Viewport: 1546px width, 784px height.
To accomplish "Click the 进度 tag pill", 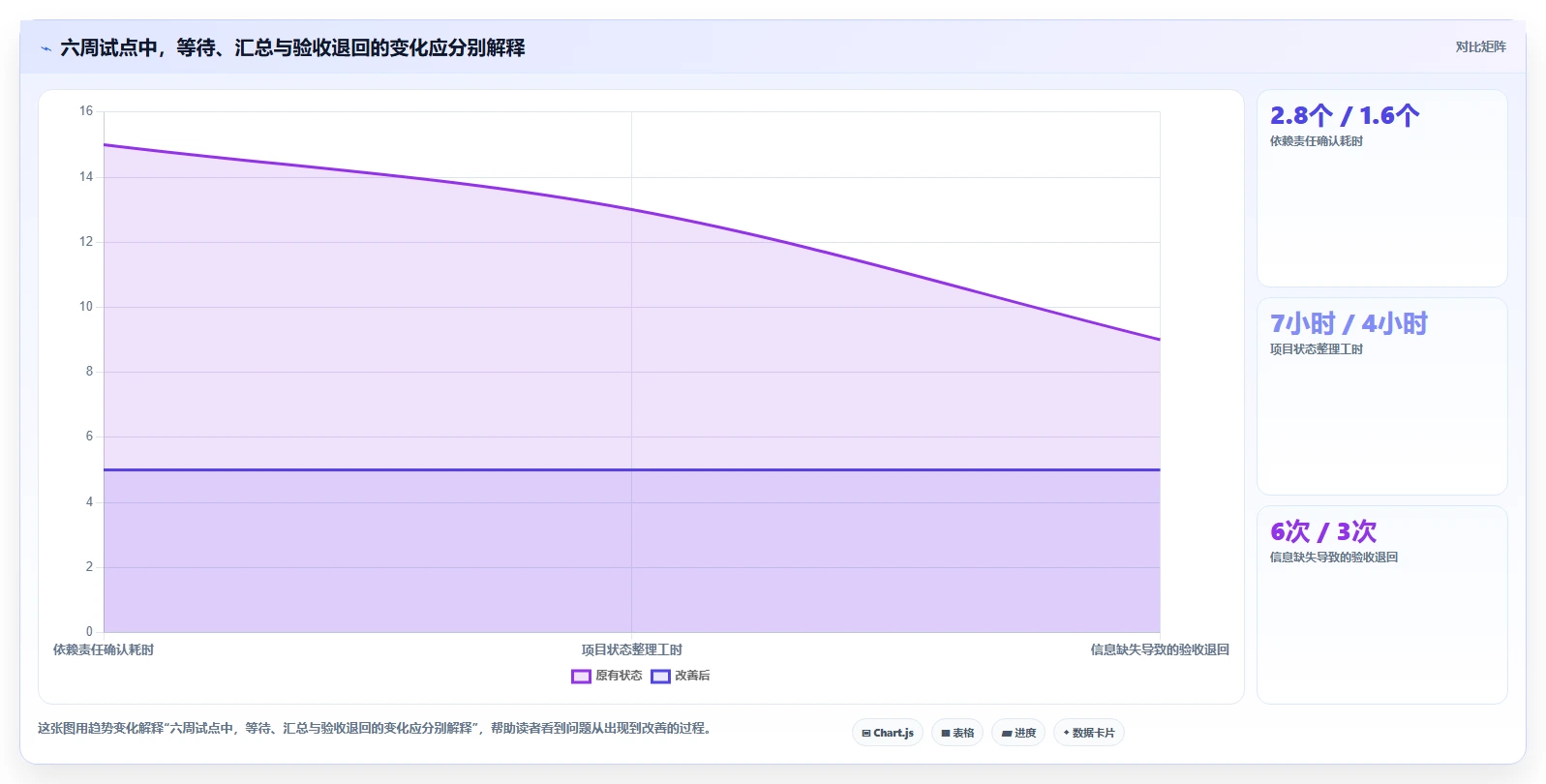I will (x=1018, y=733).
